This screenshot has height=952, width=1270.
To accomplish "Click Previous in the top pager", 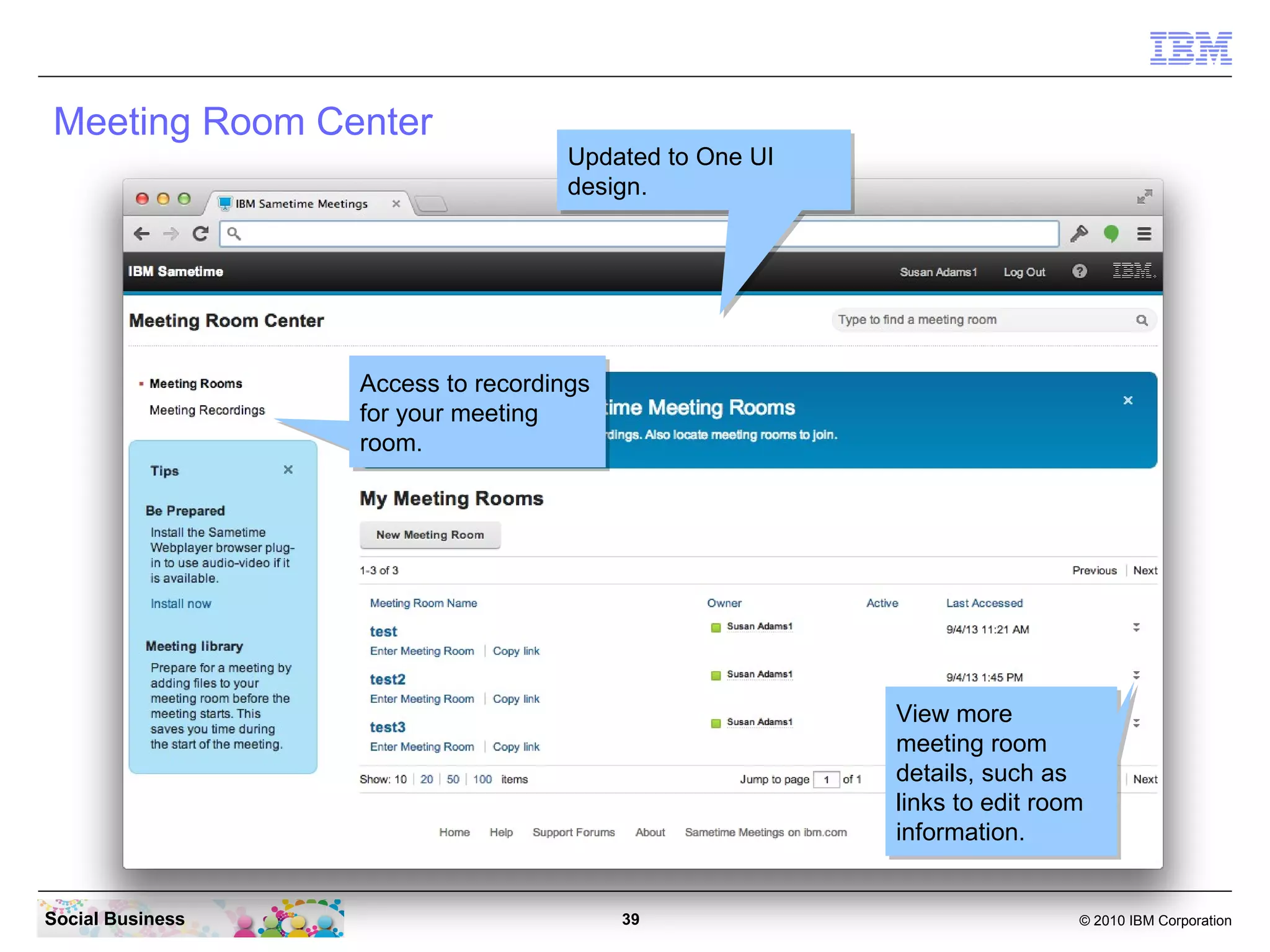I will pyautogui.click(x=1095, y=570).
